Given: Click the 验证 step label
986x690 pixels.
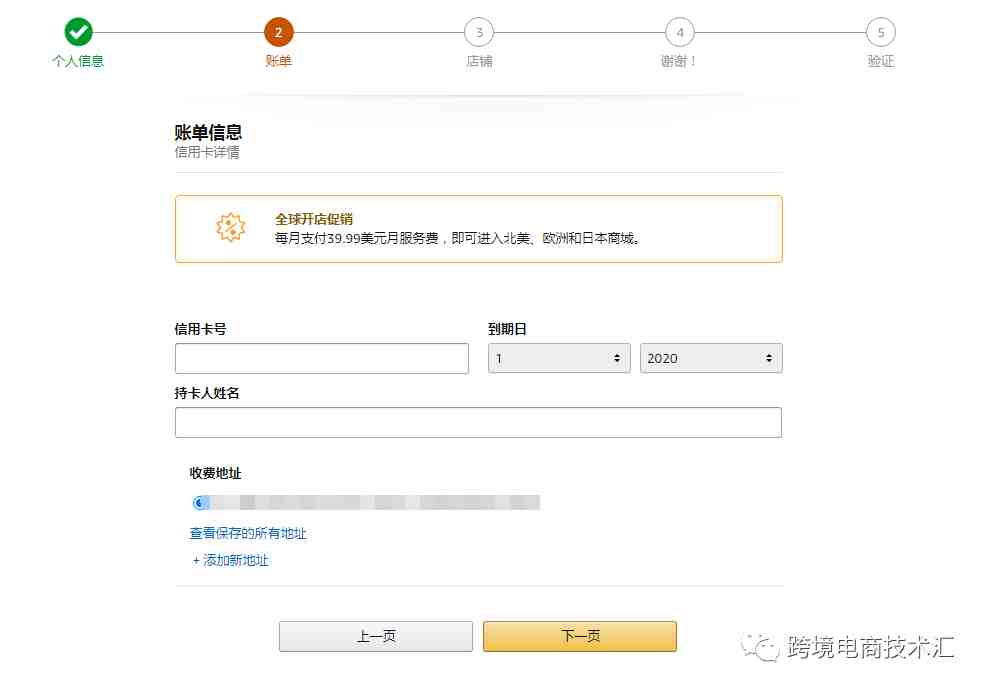Looking at the screenshot, I should (x=880, y=61).
